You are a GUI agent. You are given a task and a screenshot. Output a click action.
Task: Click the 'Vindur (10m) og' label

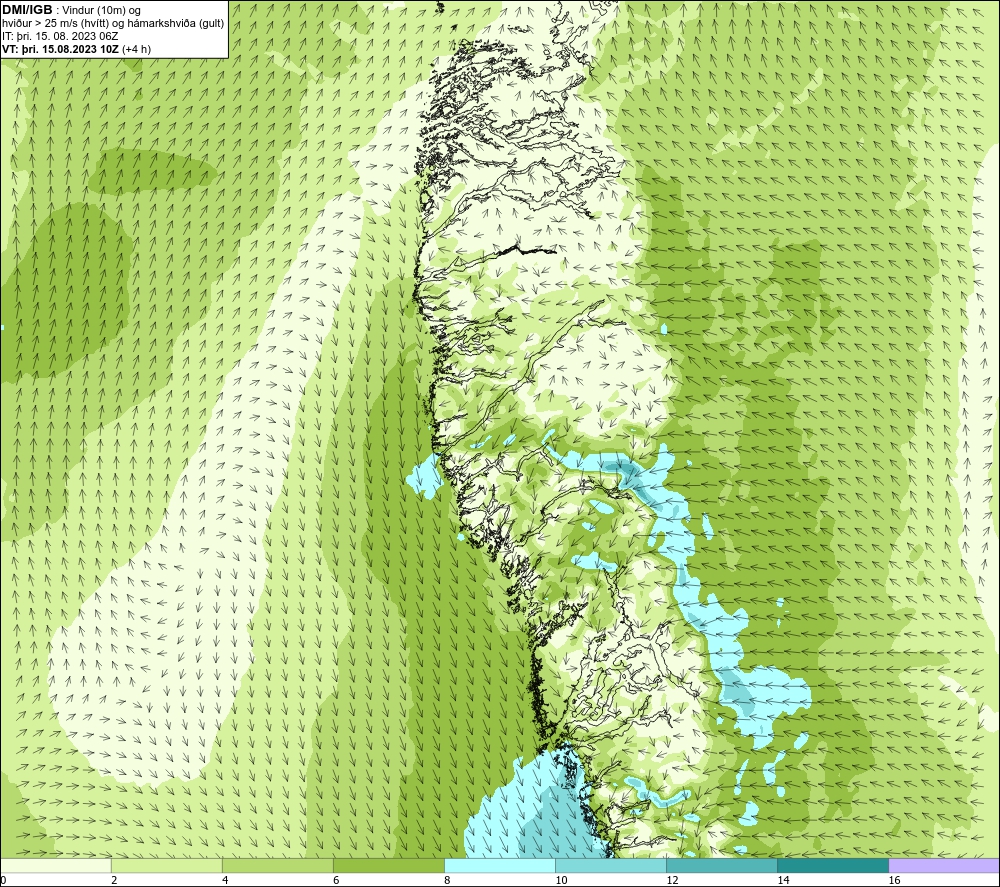click(101, 11)
